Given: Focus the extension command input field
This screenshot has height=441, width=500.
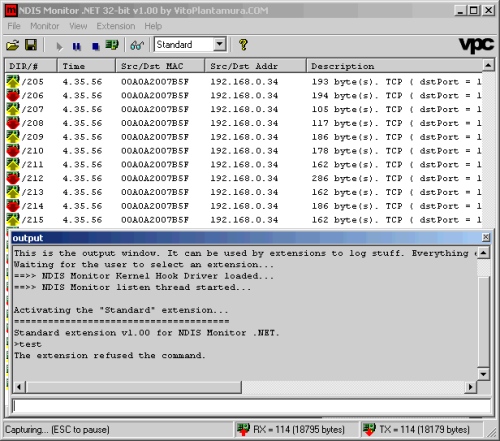Looking at the screenshot, I should tap(251, 406).
